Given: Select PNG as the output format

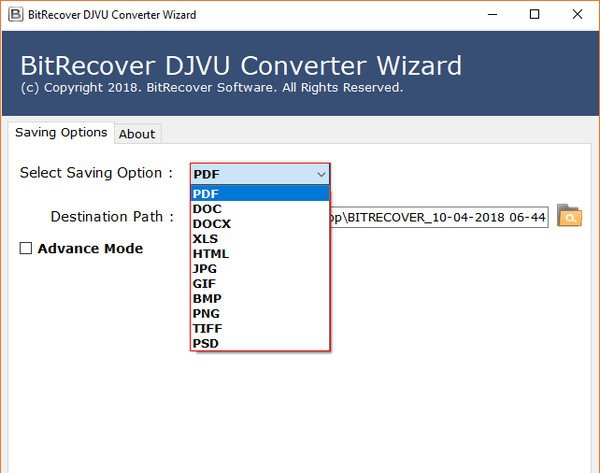Looking at the screenshot, I should coord(260,313).
